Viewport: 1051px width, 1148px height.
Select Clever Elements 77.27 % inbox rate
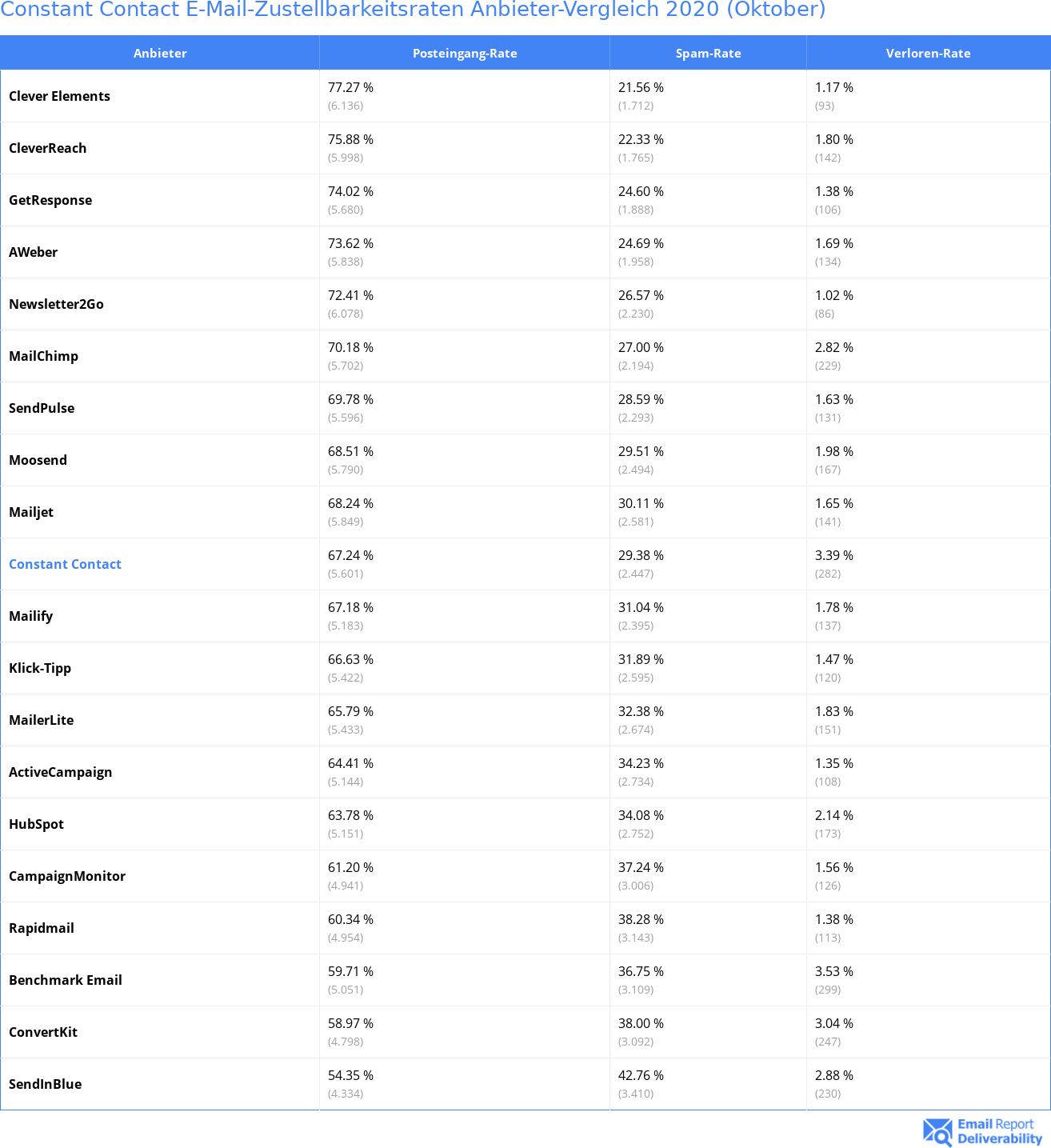[350, 87]
